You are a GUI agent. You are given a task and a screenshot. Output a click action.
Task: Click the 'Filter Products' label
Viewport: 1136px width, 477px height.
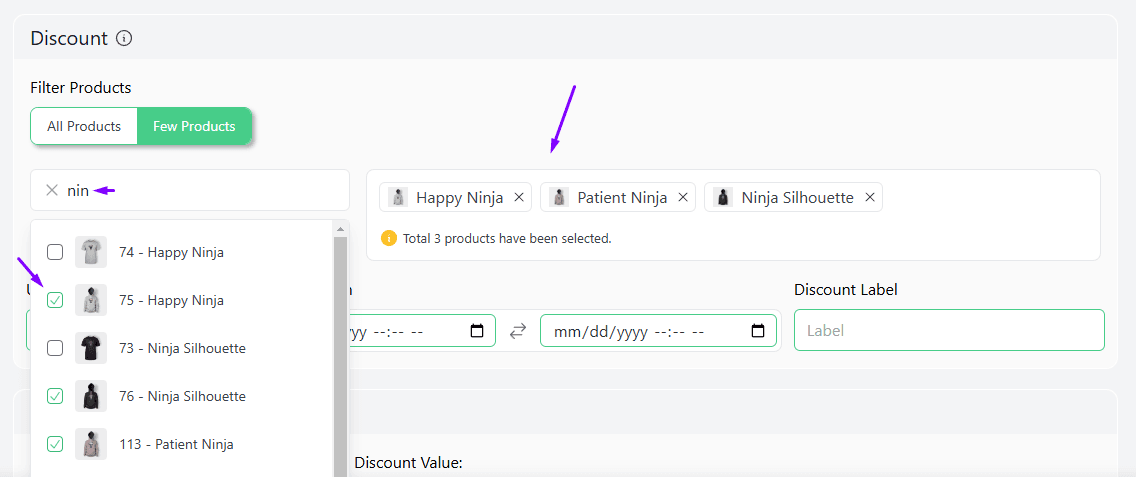(81, 88)
